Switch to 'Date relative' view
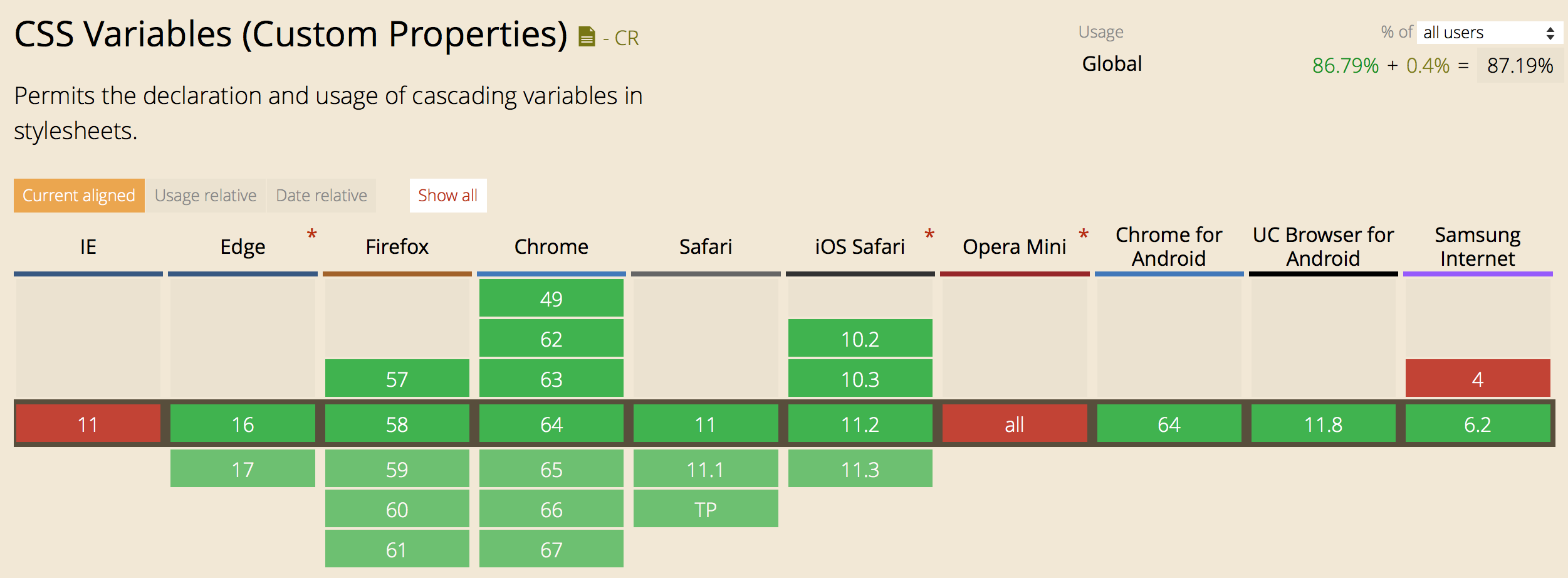 [x=320, y=195]
